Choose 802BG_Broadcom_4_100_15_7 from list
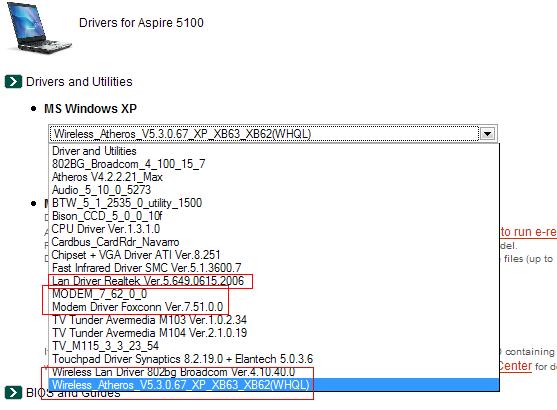This screenshot has width=557, height=410. pos(274,164)
